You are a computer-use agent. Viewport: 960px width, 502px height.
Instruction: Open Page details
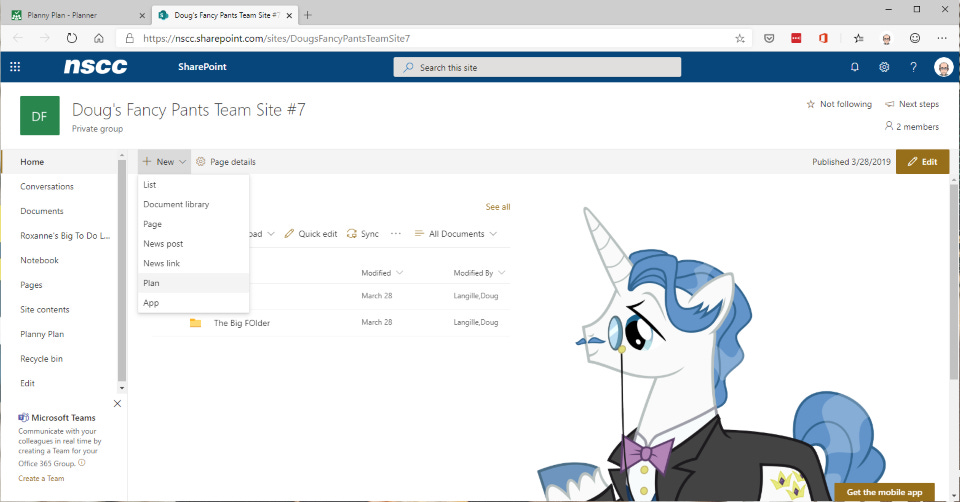pyautogui.click(x=226, y=162)
